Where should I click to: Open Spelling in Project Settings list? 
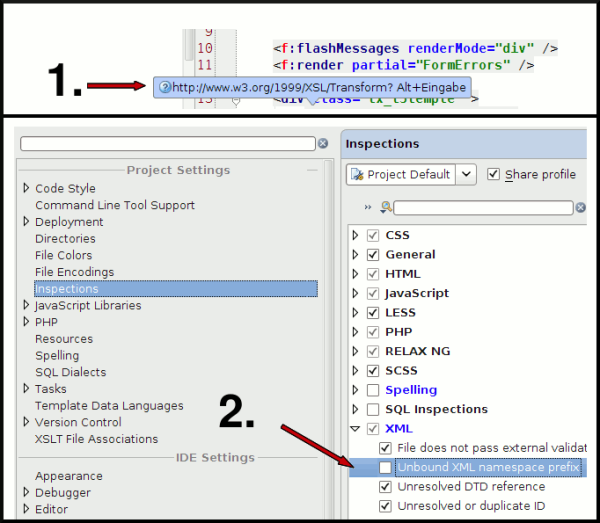(57, 355)
